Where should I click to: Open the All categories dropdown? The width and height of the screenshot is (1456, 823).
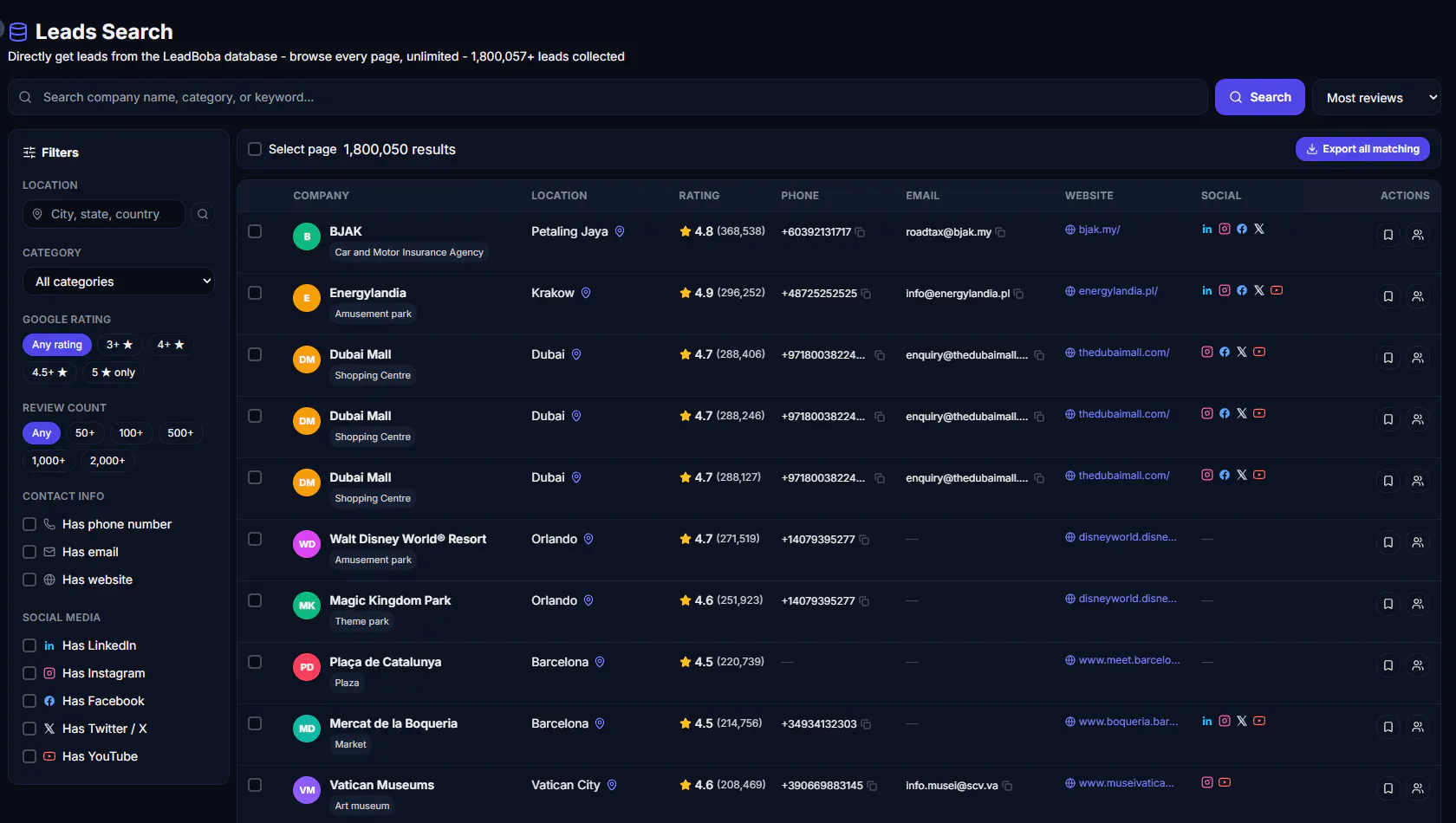(x=119, y=282)
